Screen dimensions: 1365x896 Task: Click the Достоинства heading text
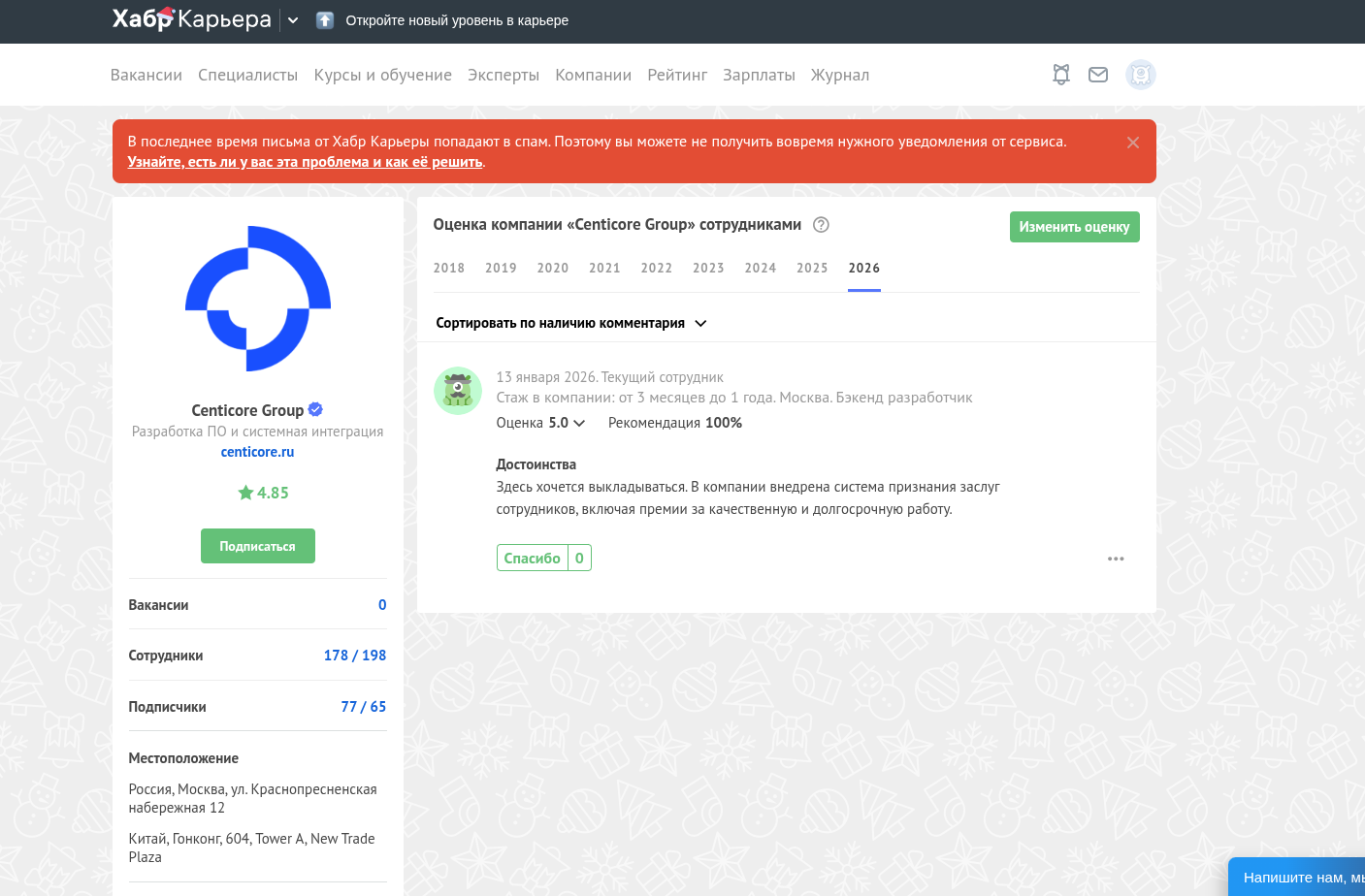coord(536,464)
